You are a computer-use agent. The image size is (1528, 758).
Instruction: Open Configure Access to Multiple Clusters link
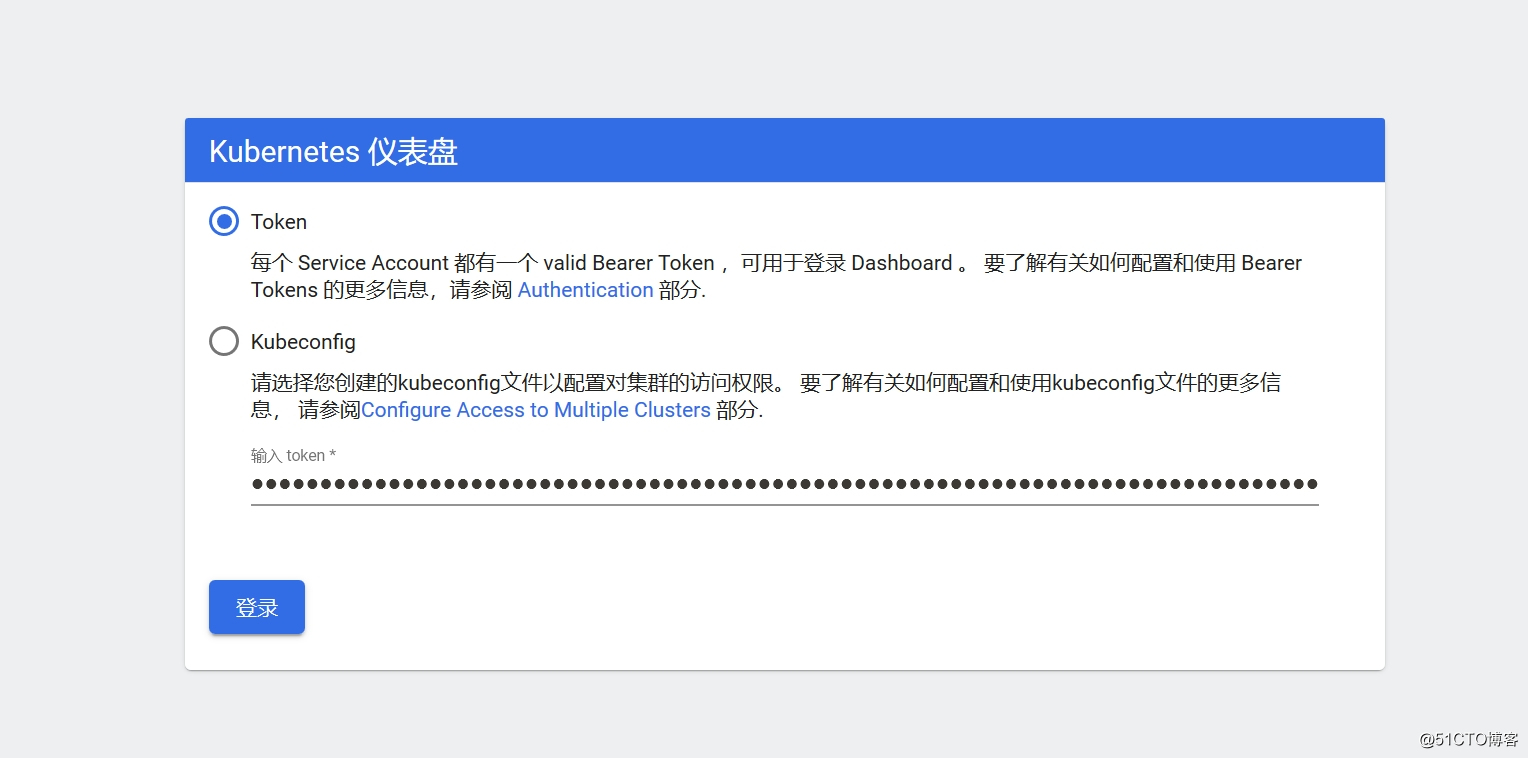(536, 410)
